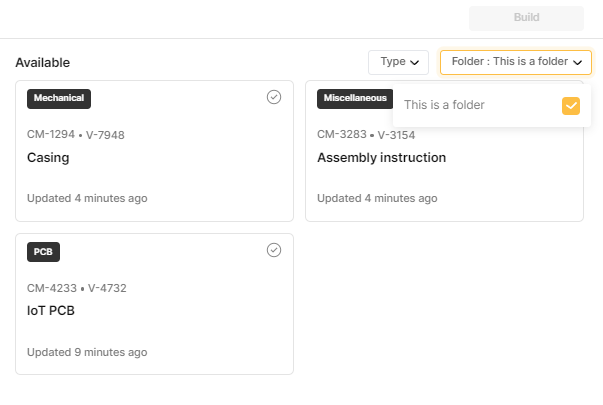Click 'Updated 9 minutes ago' on IoT PCB
The height and width of the screenshot is (405, 603).
coord(87,352)
